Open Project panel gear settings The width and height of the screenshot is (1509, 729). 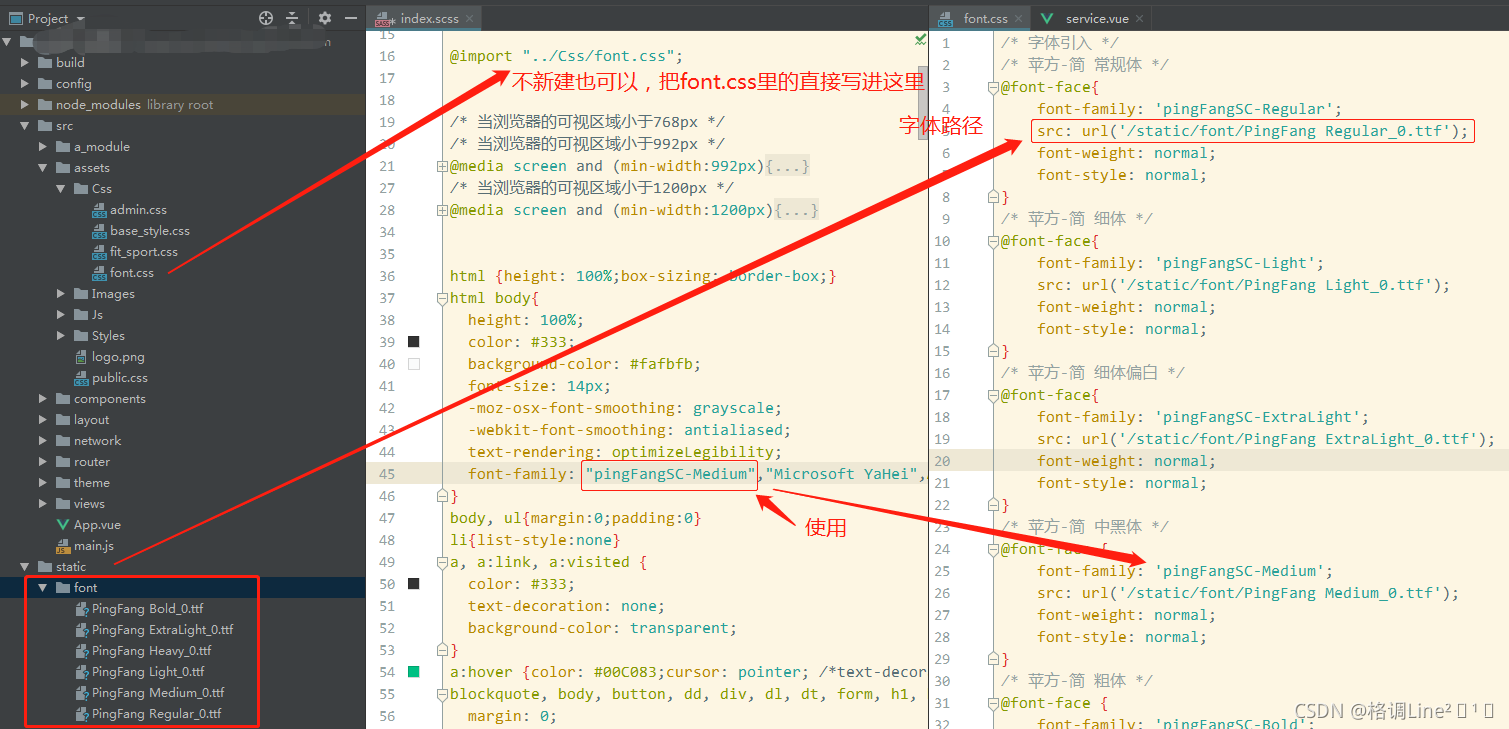click(x=325, y=18)
